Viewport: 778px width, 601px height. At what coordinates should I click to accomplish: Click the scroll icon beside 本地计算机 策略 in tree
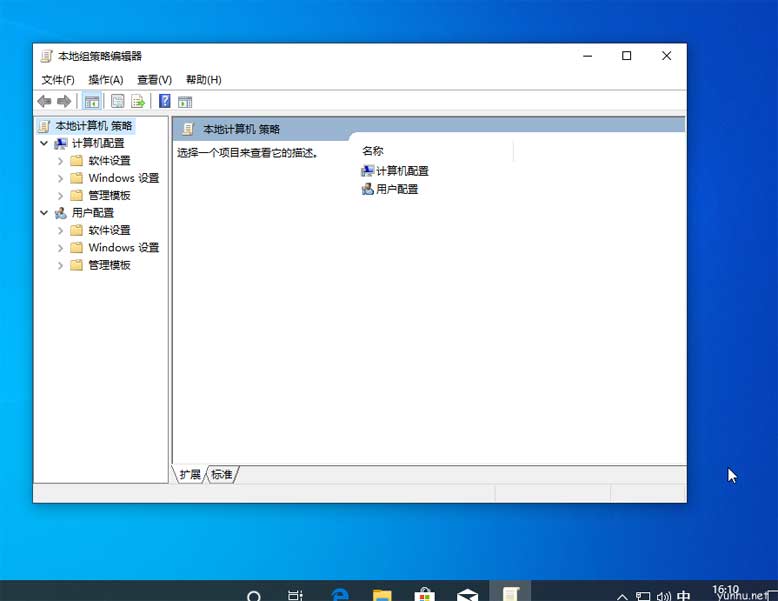44,126
